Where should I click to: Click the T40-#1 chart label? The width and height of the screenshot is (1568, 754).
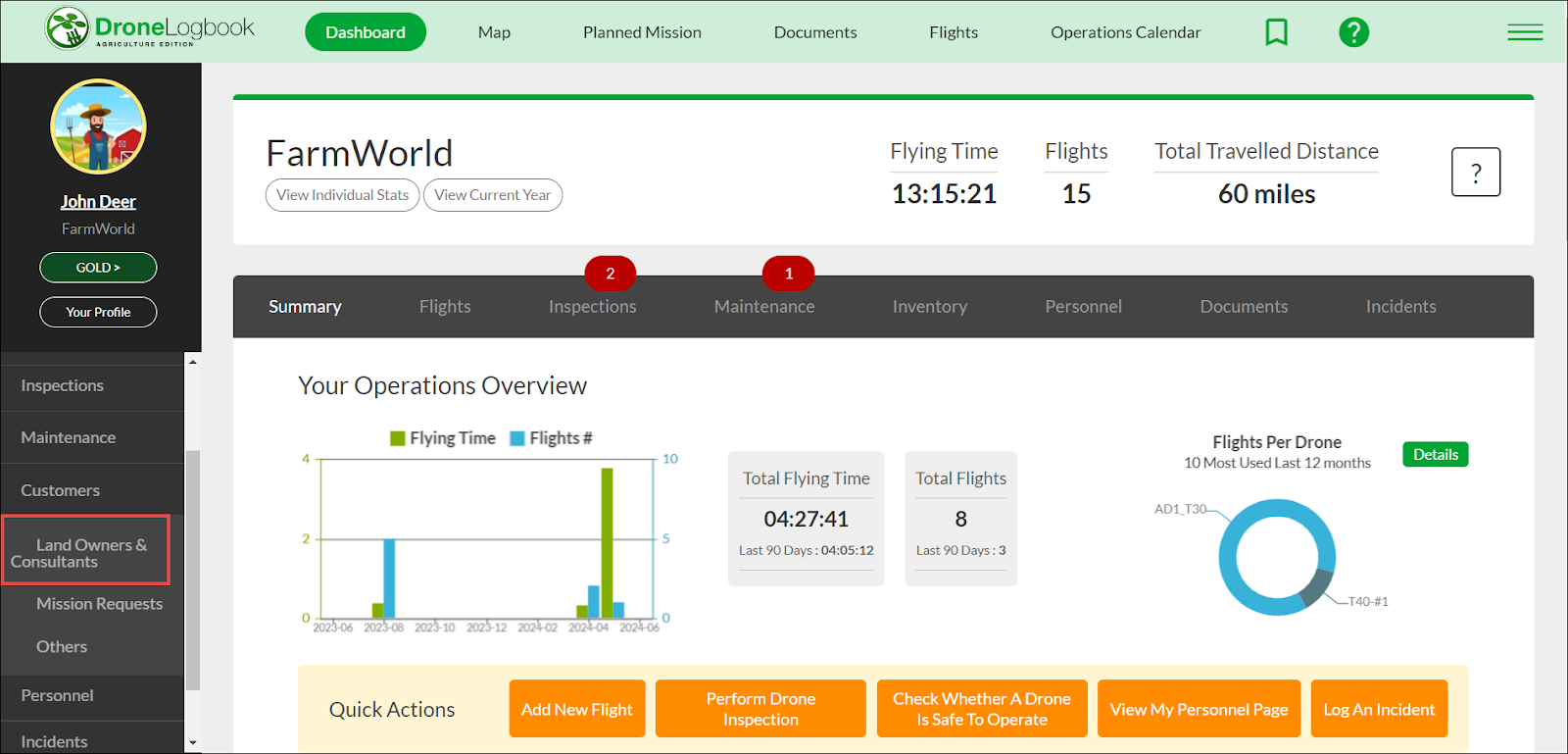pyautogui.click(x=1368, y=602)
